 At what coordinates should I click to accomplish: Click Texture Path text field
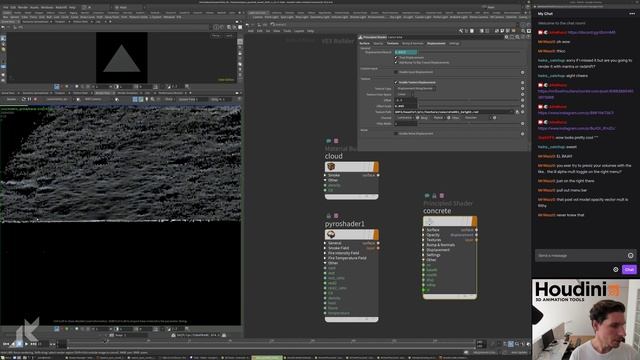click(x=453, y=112)
